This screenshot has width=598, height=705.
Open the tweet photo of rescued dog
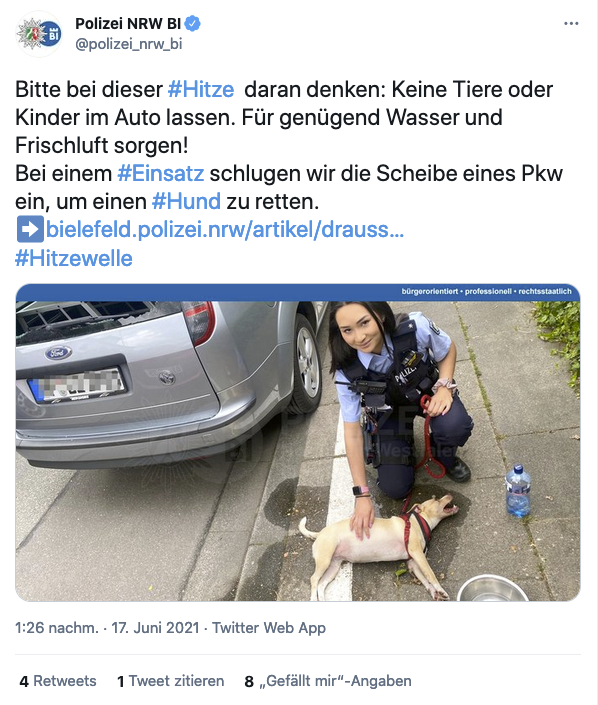(x=298, y=451)
